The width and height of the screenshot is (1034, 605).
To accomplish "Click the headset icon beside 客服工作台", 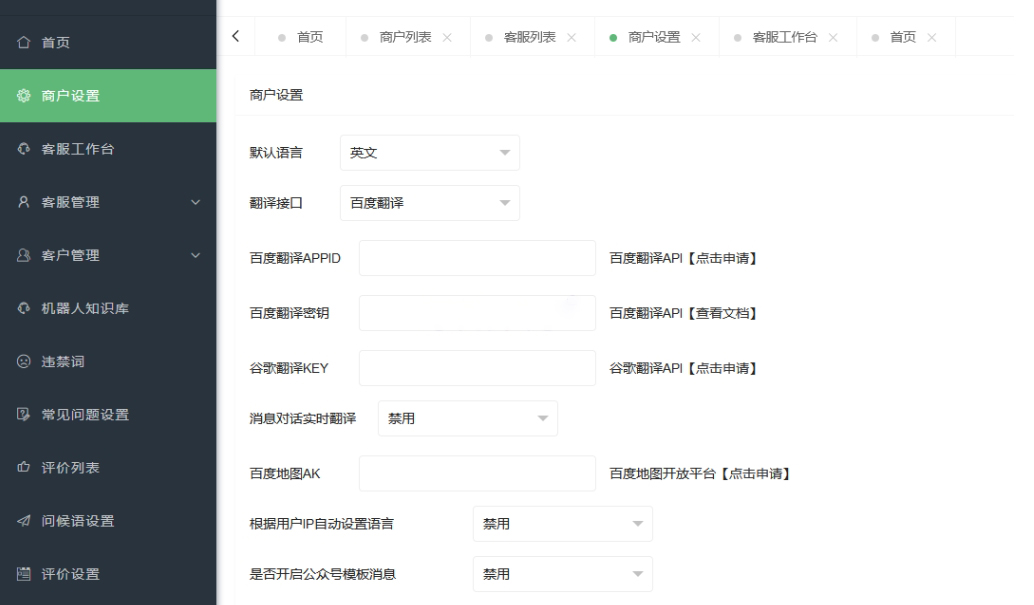I will point(24,149).
